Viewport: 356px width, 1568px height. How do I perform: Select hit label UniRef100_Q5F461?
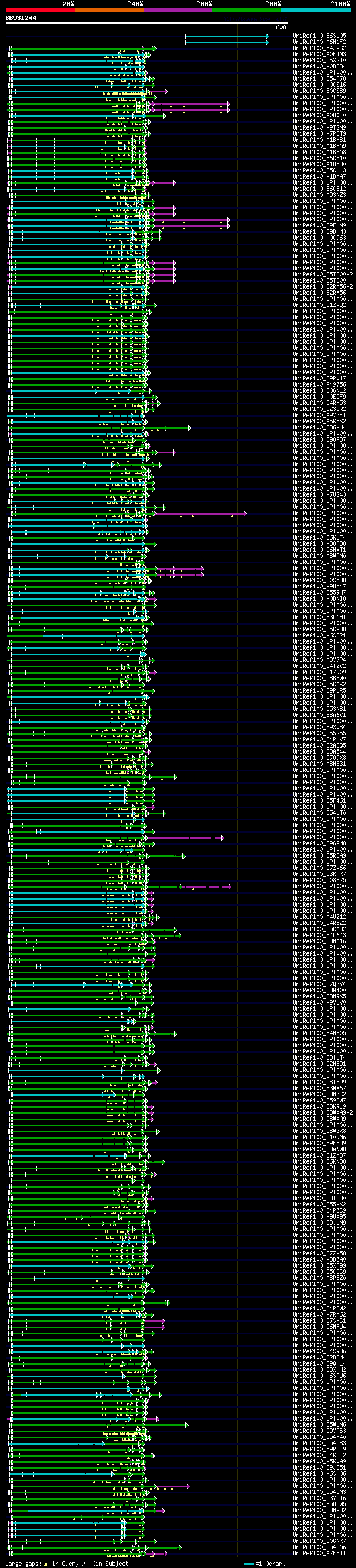click(319, 800)
